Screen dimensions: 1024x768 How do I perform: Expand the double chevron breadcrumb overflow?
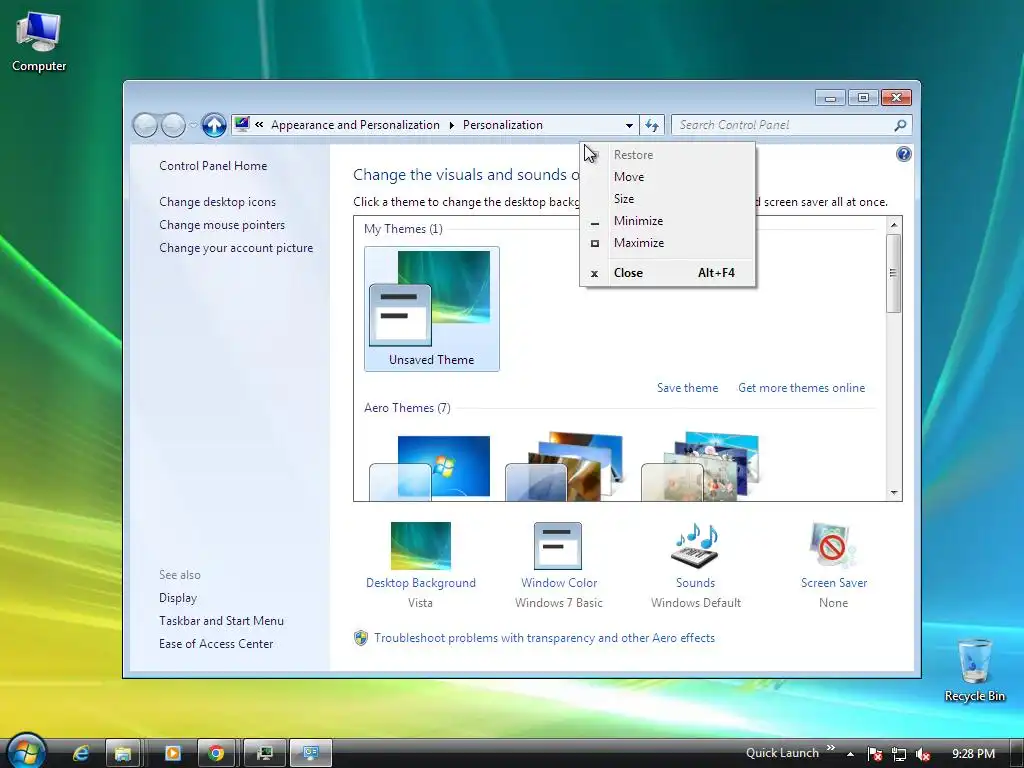click(x=259, y=124)
